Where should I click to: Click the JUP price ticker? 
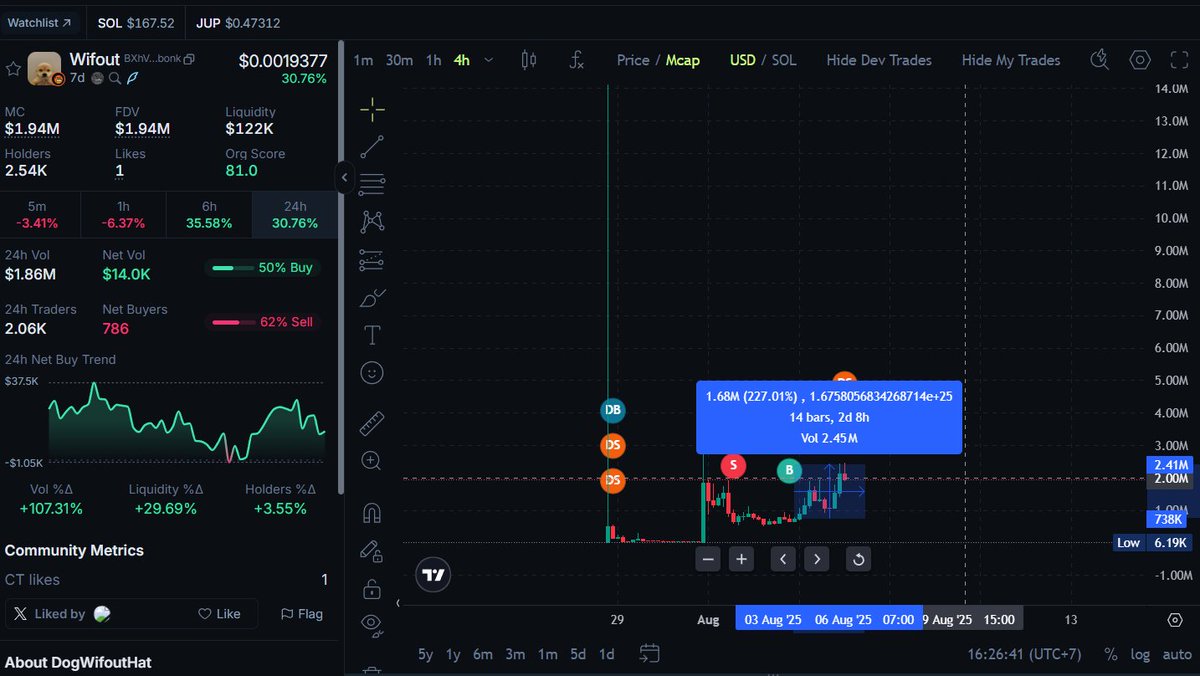[238, 22]
